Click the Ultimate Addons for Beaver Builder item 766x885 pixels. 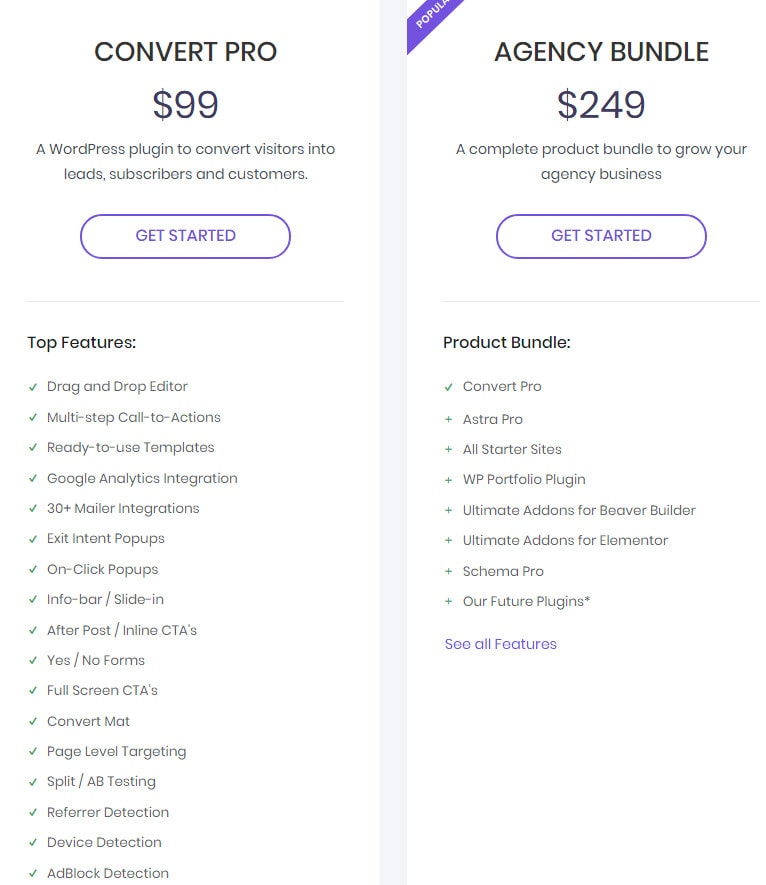579,510
